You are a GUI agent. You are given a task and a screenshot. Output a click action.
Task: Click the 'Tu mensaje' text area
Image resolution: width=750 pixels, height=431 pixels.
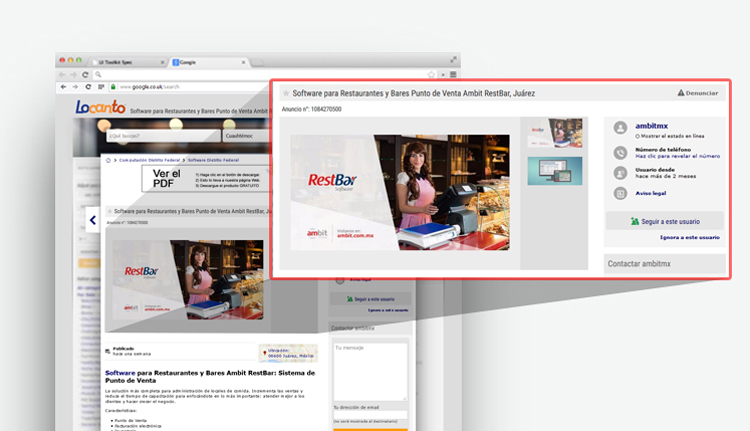click(370, 372)
